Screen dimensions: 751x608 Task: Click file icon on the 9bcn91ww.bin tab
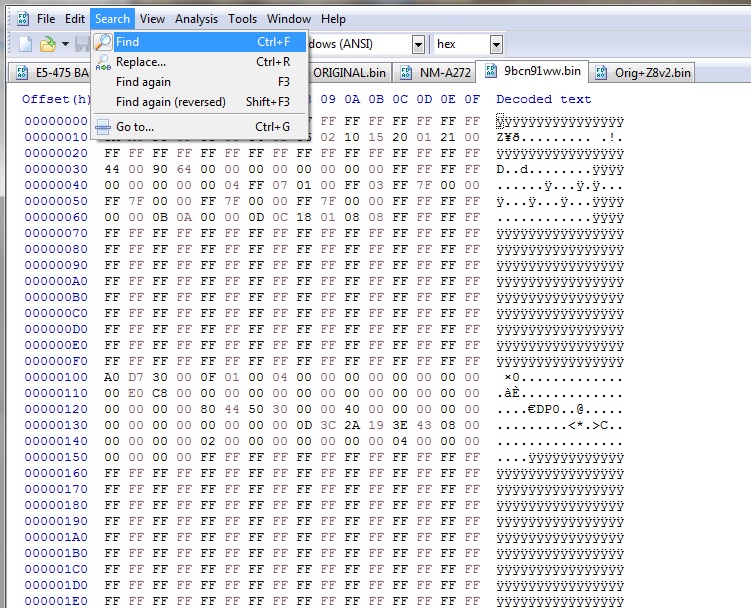[491, 71]
